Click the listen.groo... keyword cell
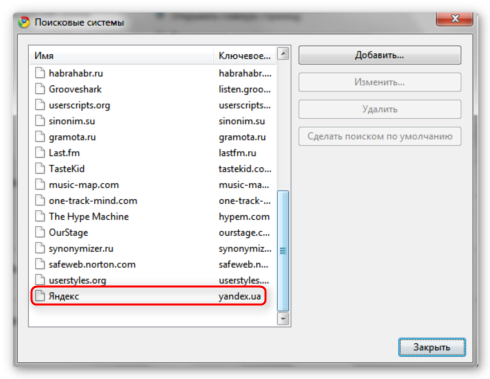This screenshot has width=490, height=379. pos(245,89)
